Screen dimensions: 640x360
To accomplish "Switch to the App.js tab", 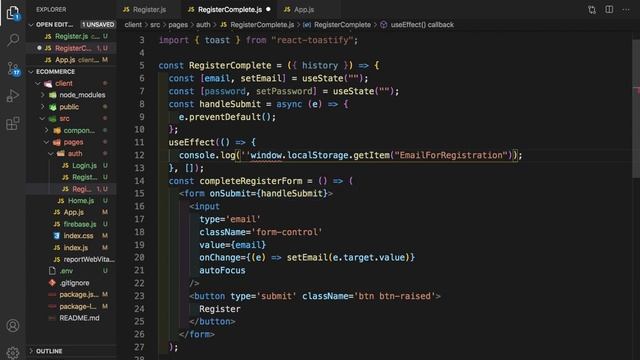I will 304,9.
